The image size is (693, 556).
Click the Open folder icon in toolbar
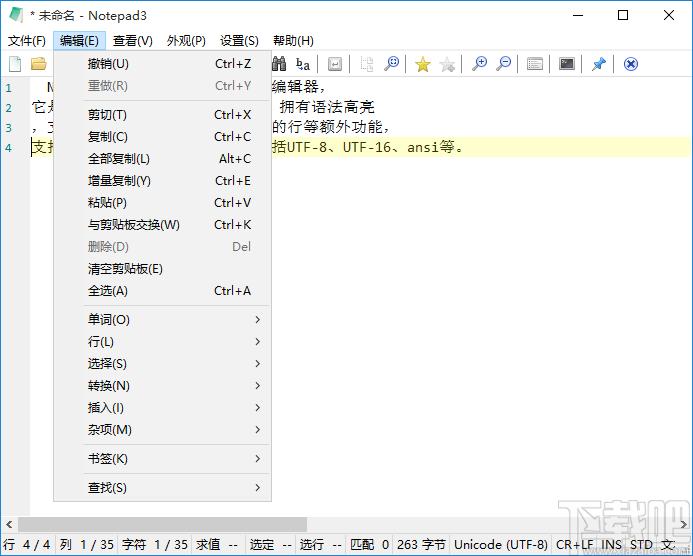pos(39,64)
